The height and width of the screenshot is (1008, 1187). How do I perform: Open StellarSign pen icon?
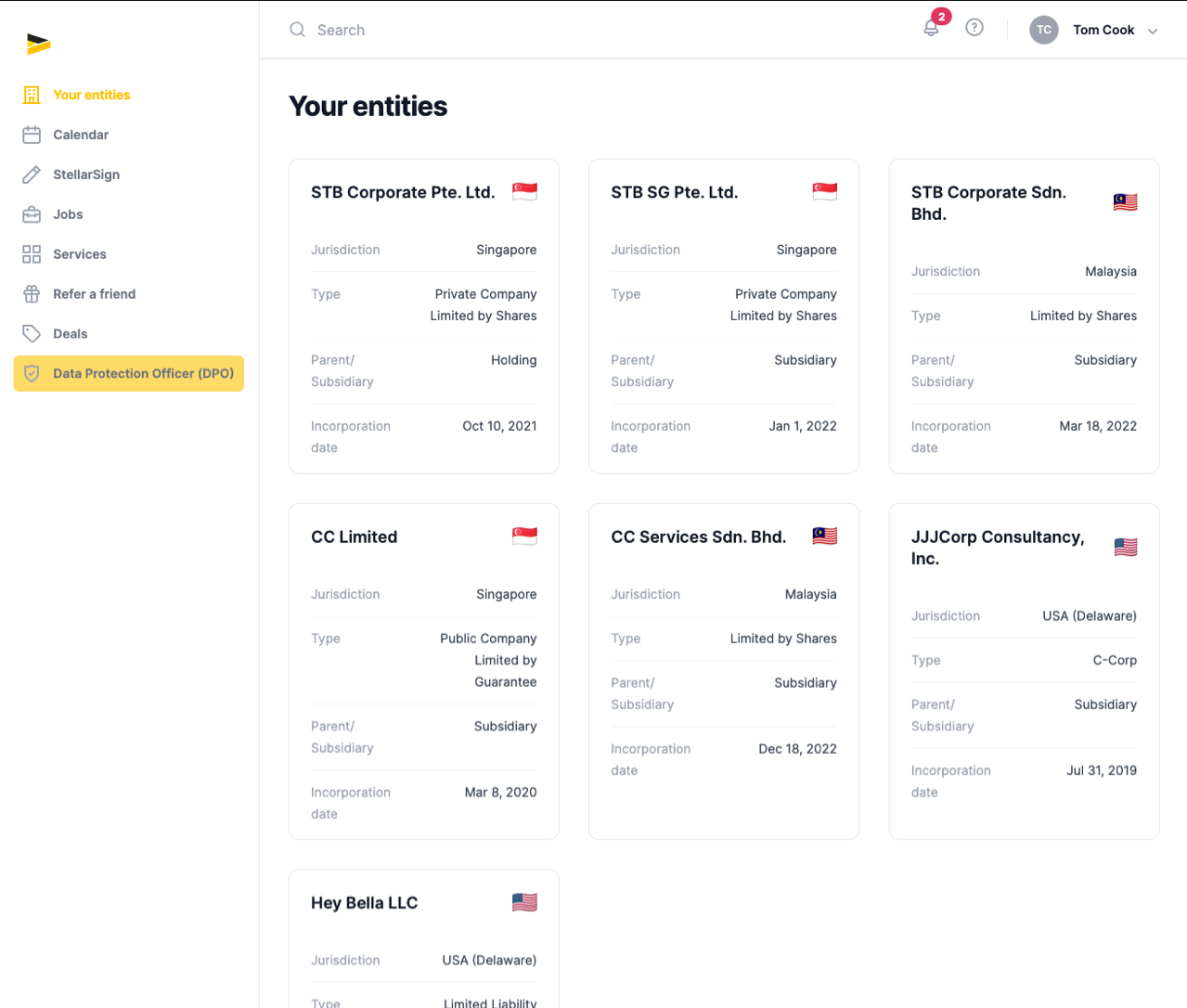(32, 174)
